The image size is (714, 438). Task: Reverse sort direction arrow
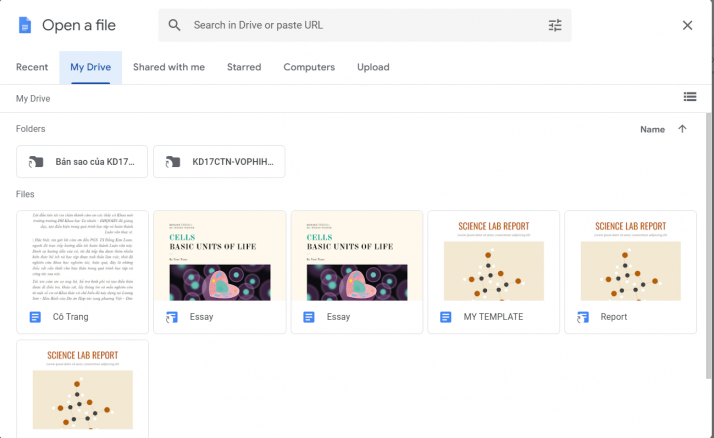coord(682,129)
